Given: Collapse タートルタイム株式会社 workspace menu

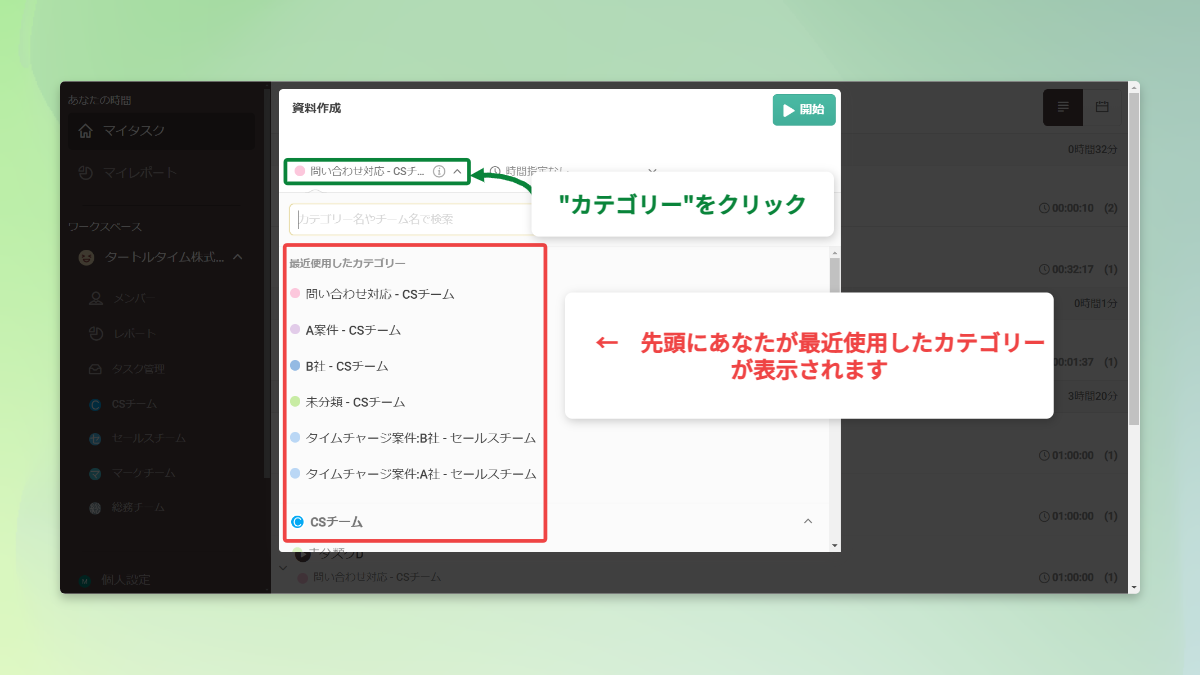Looking at the screenshot, I should pyautogui.click(x=238, y=257).
